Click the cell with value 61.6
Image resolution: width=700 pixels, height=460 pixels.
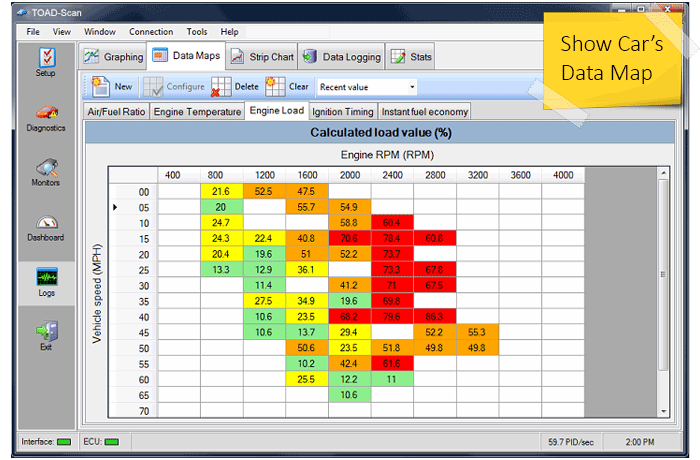point(392,364)
